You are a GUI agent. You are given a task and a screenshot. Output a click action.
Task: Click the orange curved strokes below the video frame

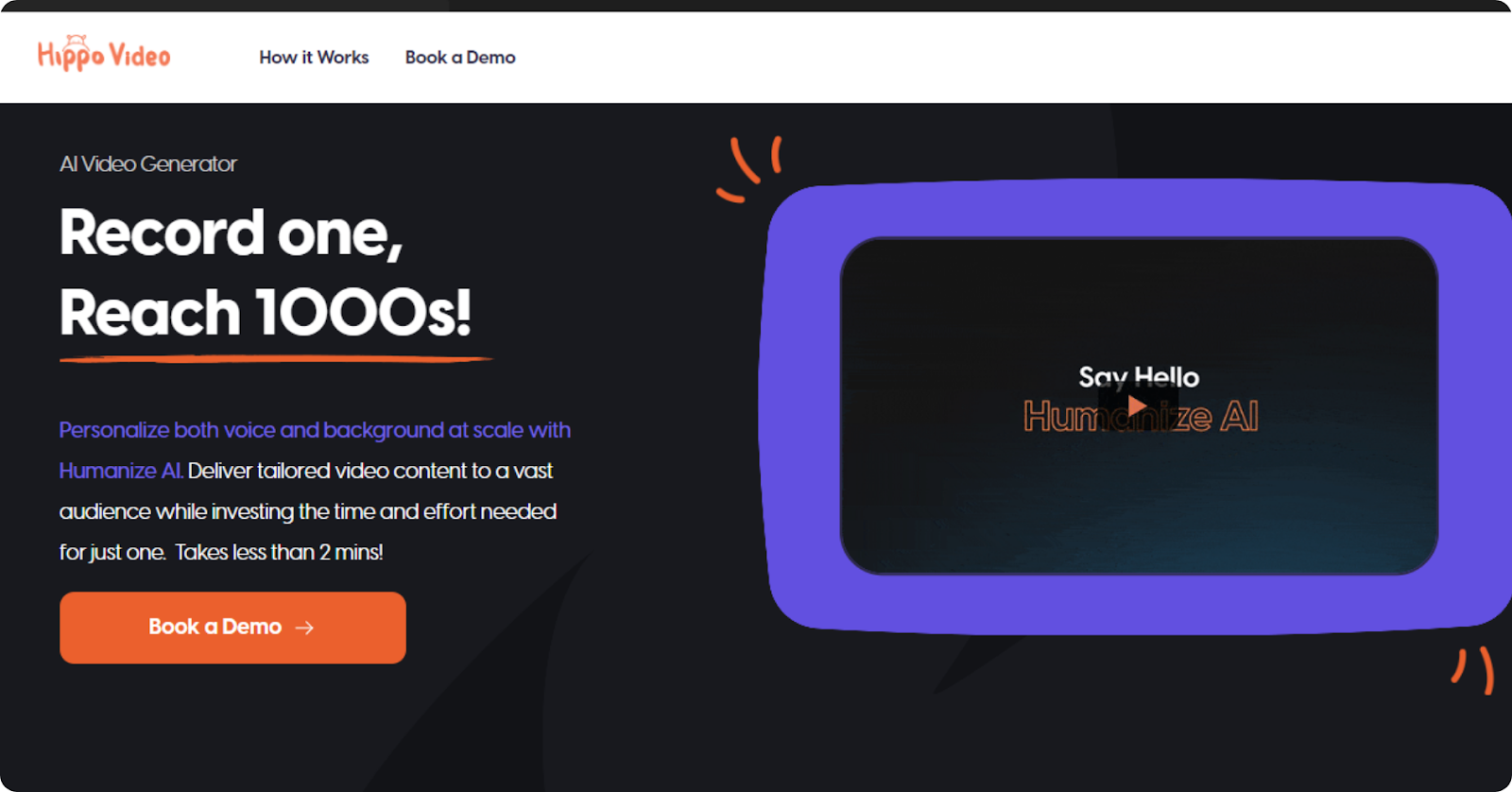[1474, 669]
